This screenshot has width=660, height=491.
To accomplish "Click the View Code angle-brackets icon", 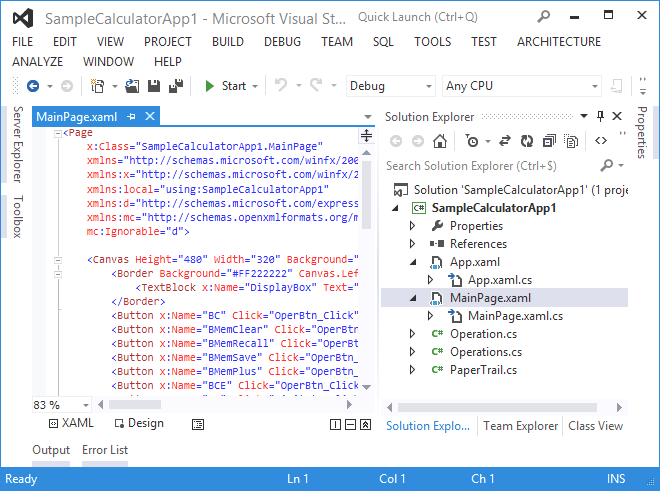I will 601,141.
